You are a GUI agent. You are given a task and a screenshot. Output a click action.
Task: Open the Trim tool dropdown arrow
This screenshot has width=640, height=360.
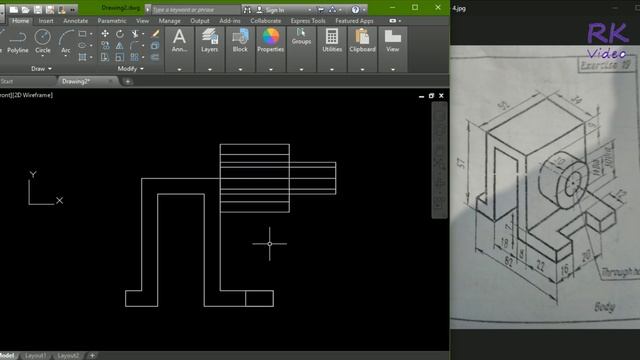pyautogui.click(x=142, y=33)
